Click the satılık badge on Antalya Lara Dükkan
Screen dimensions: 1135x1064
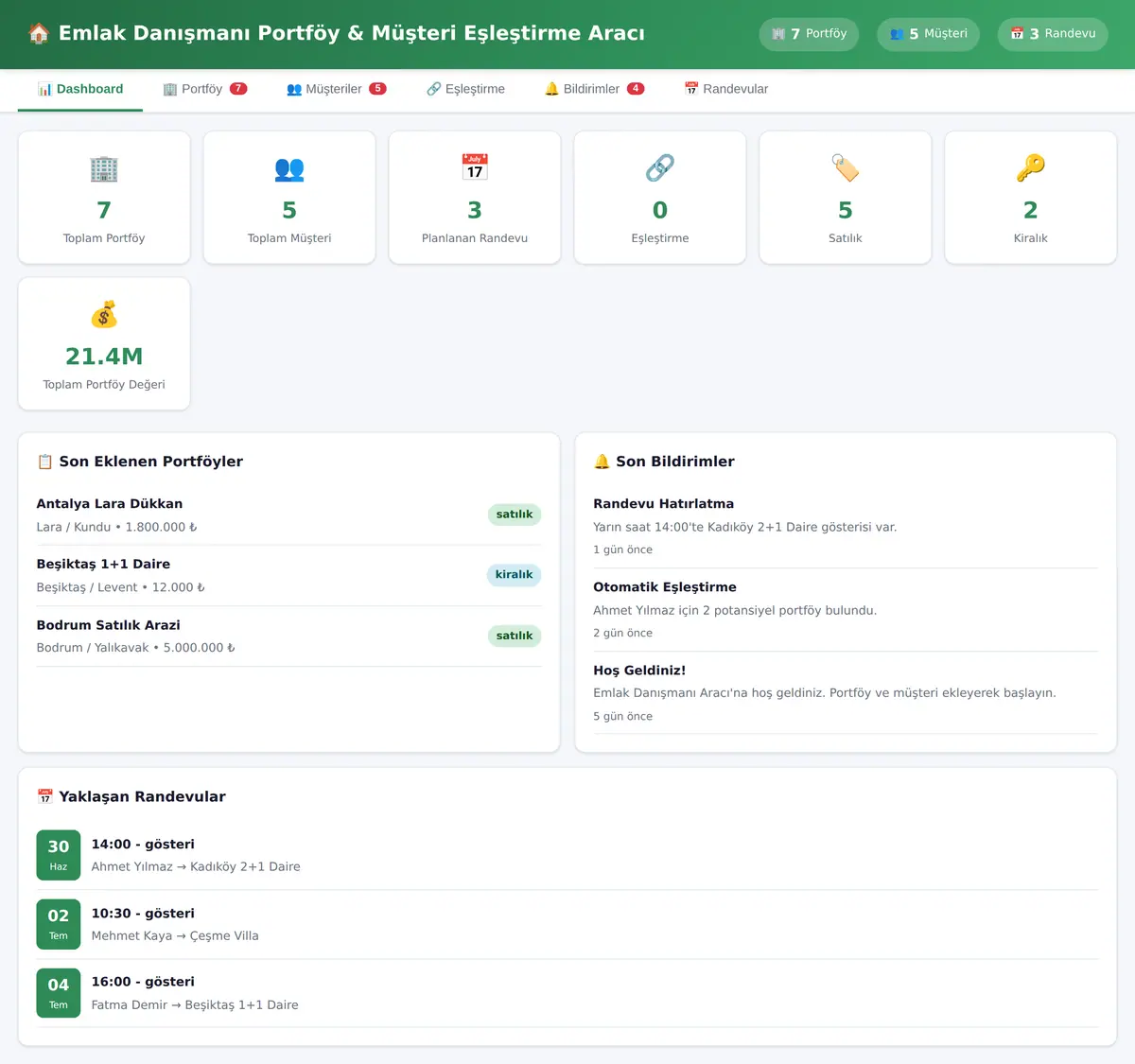(x=515, y=515)
